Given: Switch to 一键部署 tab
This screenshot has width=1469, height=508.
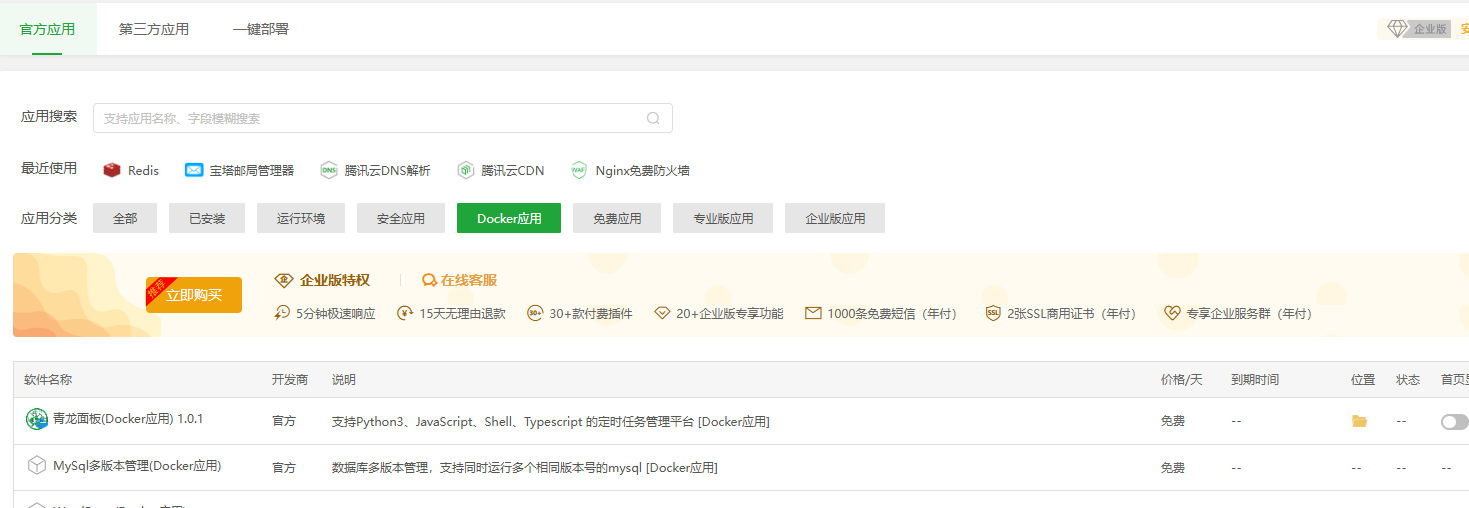Looking at the screenshot, I should pyautogui.click(x=261, y=29).
